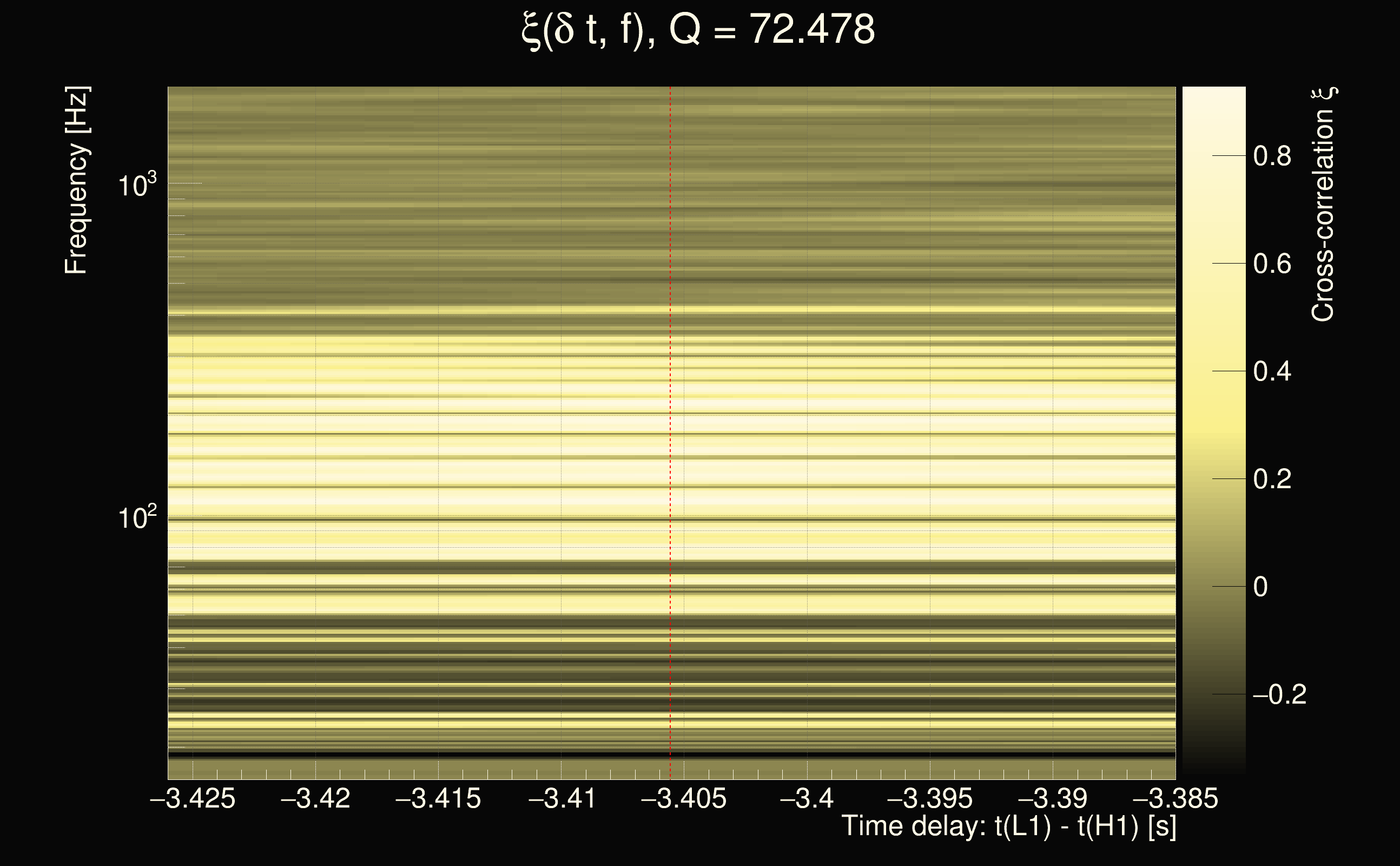Click the 0.2 colorbar tick label
Screen dimensions: 1400x866
point(1272,480)
